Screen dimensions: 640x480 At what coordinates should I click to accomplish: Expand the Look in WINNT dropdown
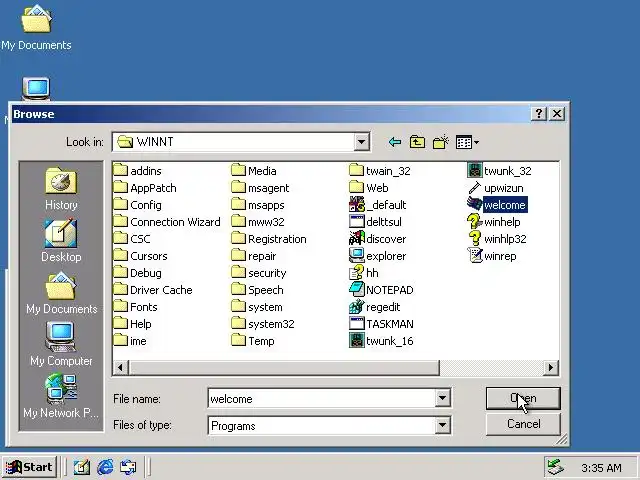(x=361, y=142)
